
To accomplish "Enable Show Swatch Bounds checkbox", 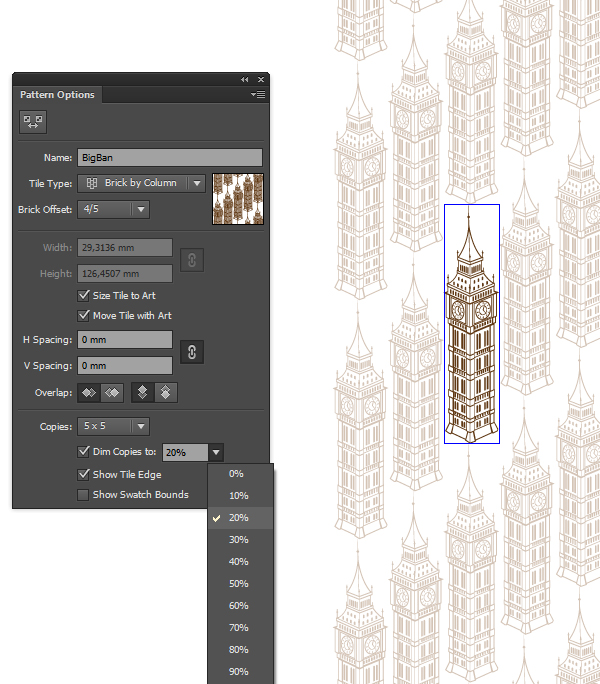I will click(83, 495).
